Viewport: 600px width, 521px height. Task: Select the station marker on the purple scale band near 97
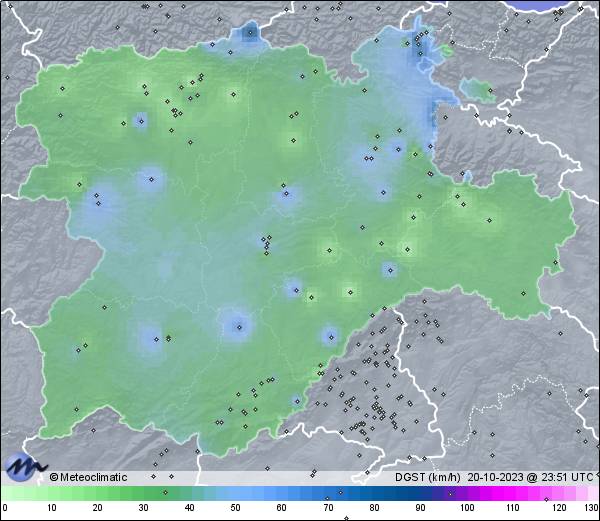point(450,494)
